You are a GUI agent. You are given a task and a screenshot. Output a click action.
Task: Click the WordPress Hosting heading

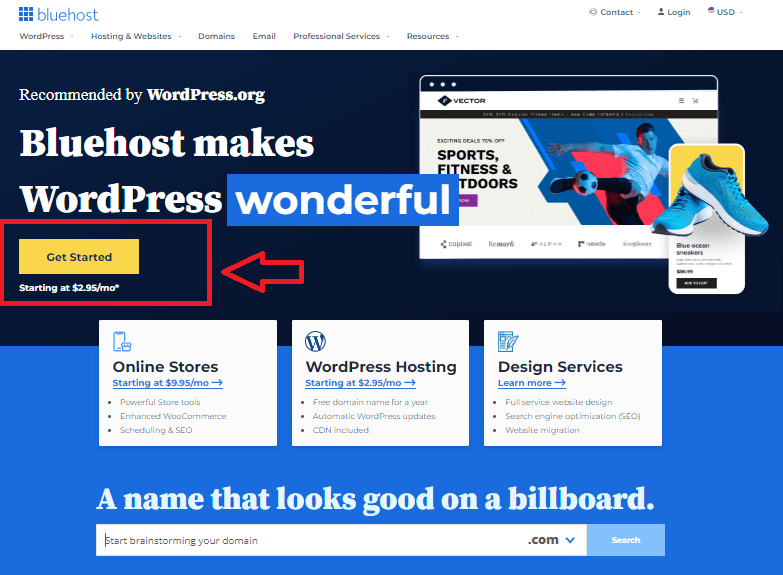(381, 367)
